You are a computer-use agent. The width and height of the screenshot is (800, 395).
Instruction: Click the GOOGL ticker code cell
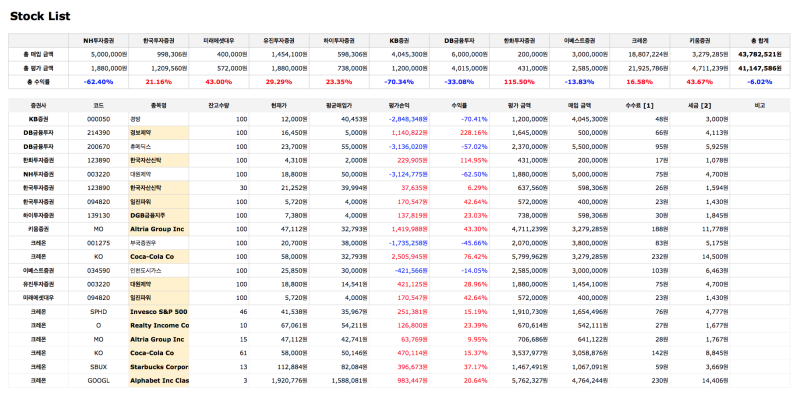(x=98, y=380)
